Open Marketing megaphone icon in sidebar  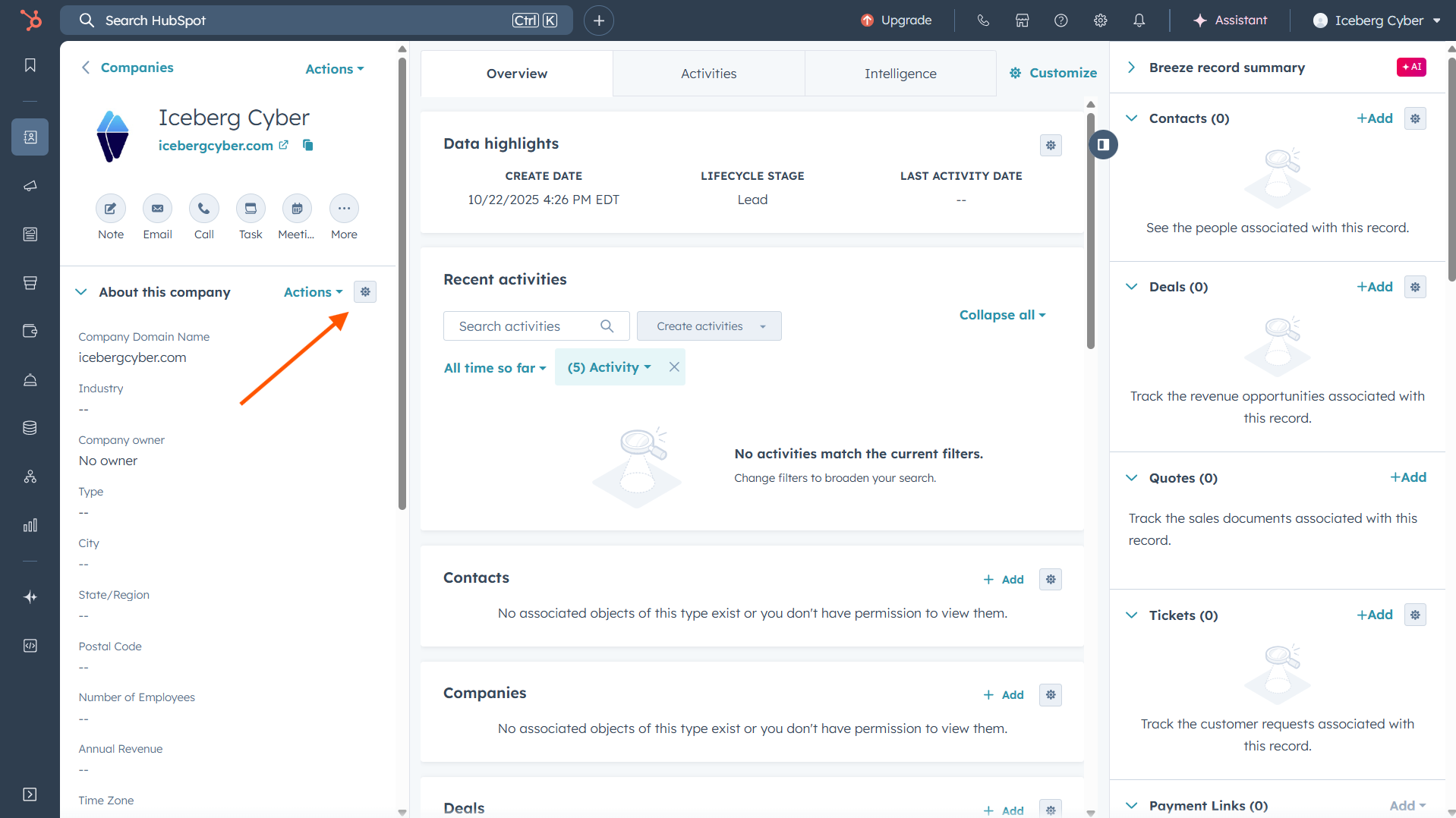click(30, 186)
